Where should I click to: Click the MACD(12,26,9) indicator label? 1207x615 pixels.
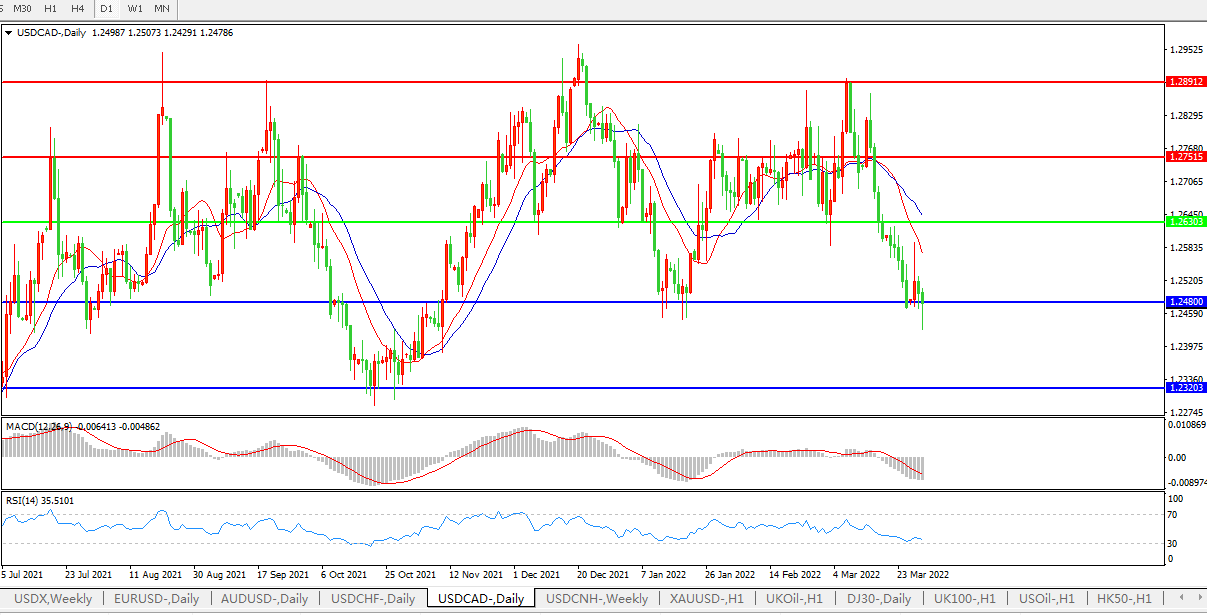pos(39,427)
